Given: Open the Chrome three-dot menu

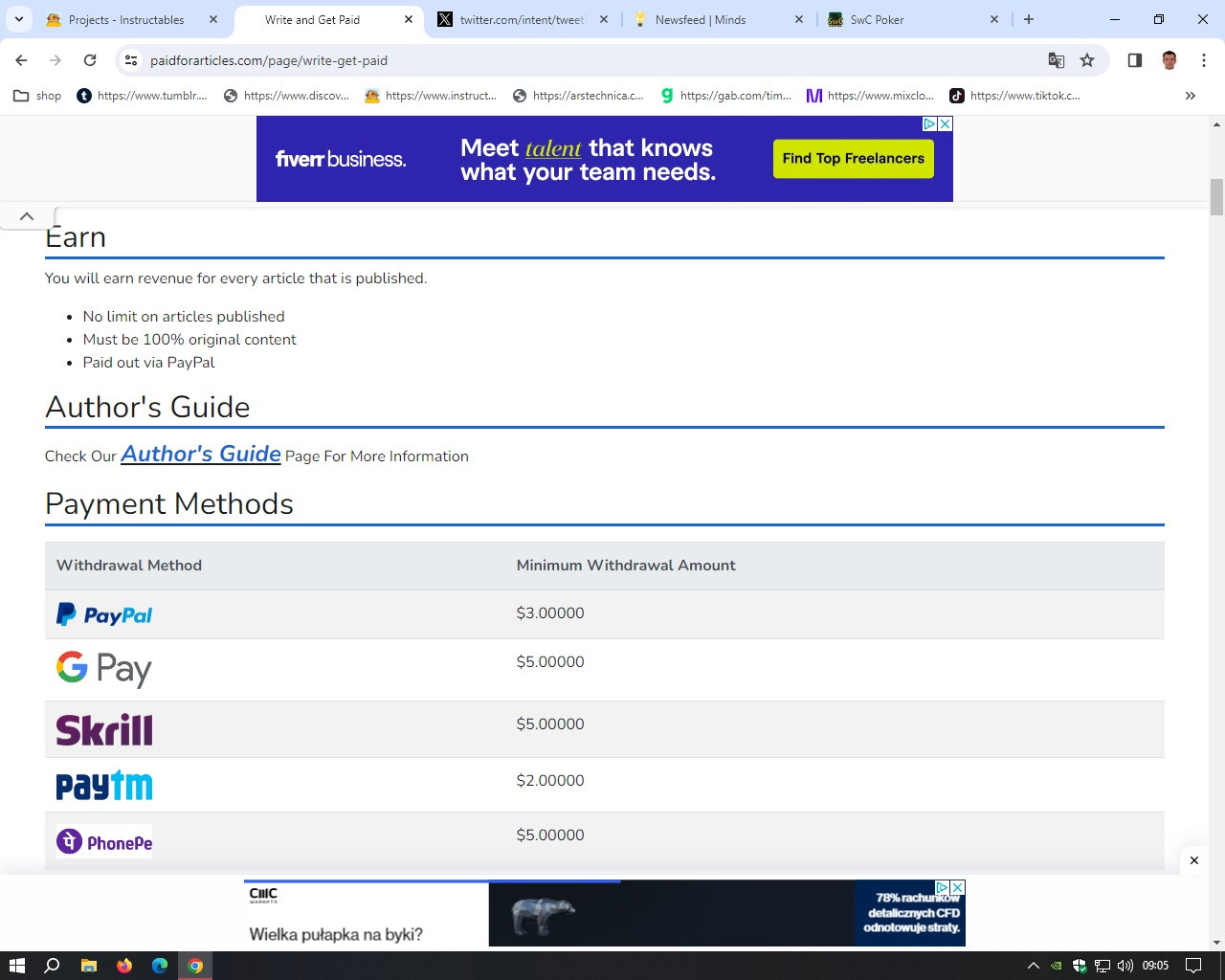Looking at the screenshot, I should [x=1204, y=60].
